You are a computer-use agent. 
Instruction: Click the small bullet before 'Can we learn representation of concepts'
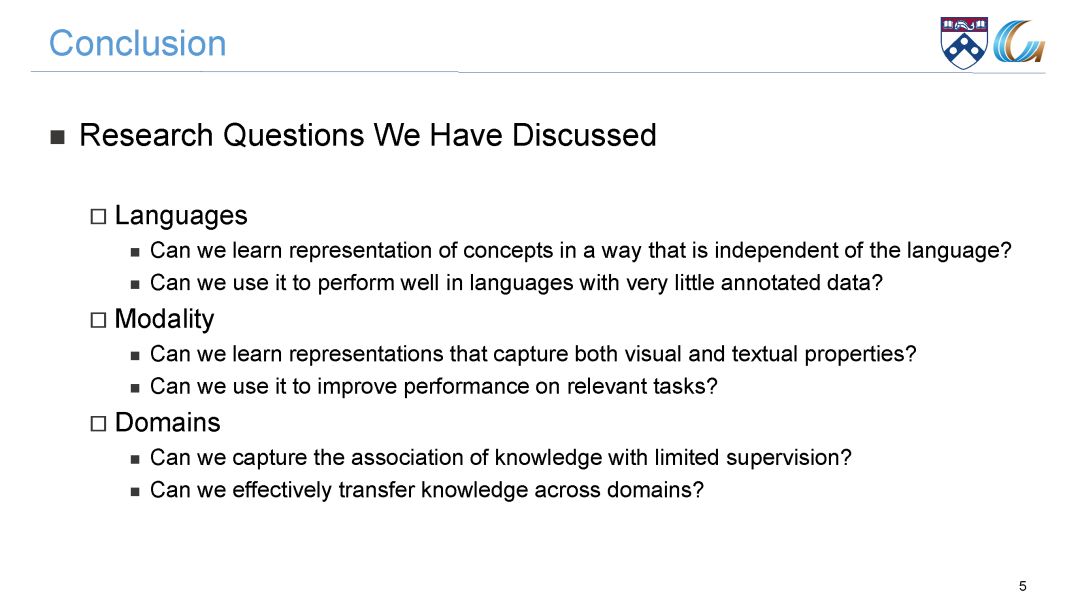[x=135, y=253]
